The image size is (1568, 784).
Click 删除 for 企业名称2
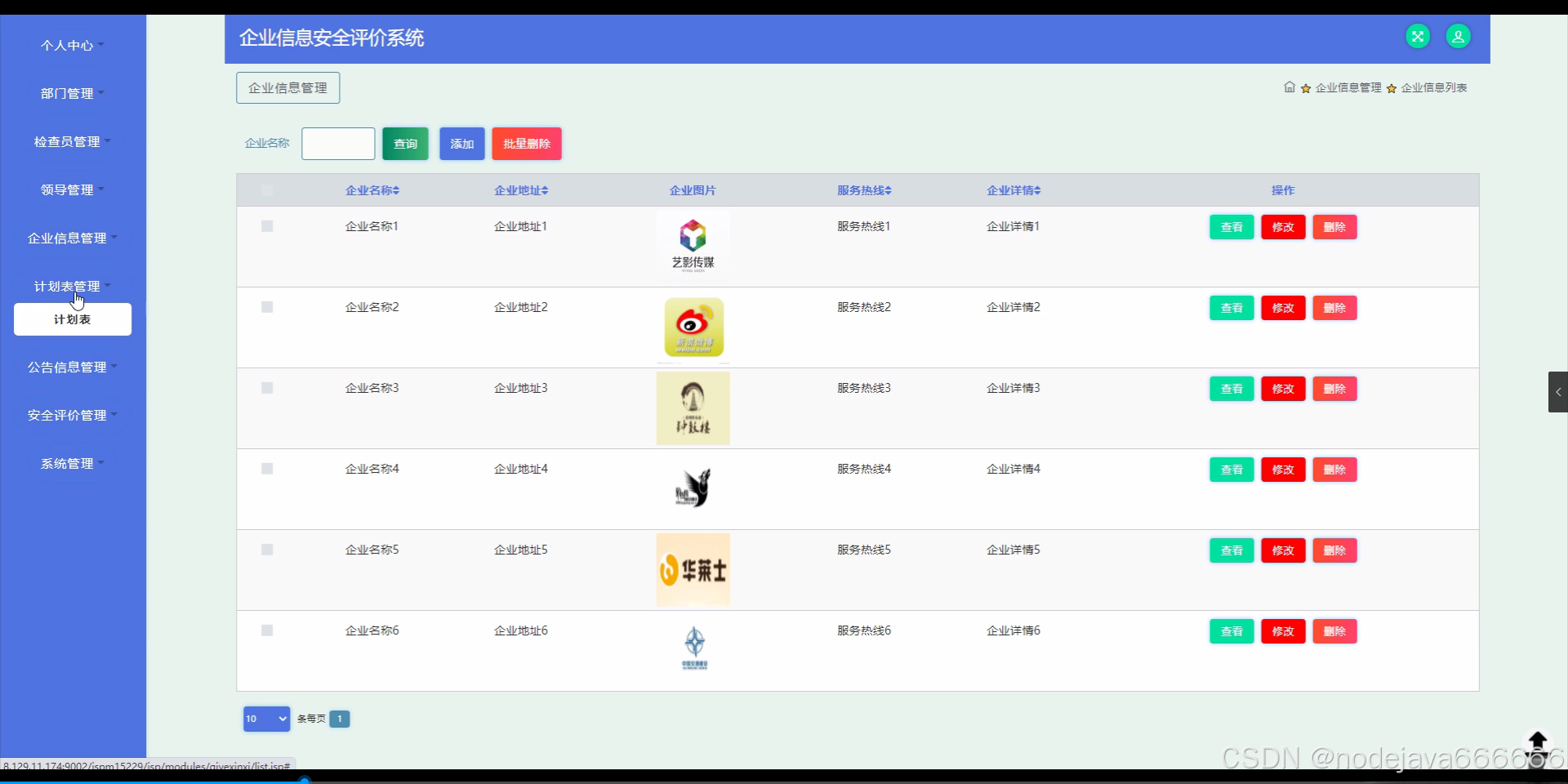click(1334, 308)
